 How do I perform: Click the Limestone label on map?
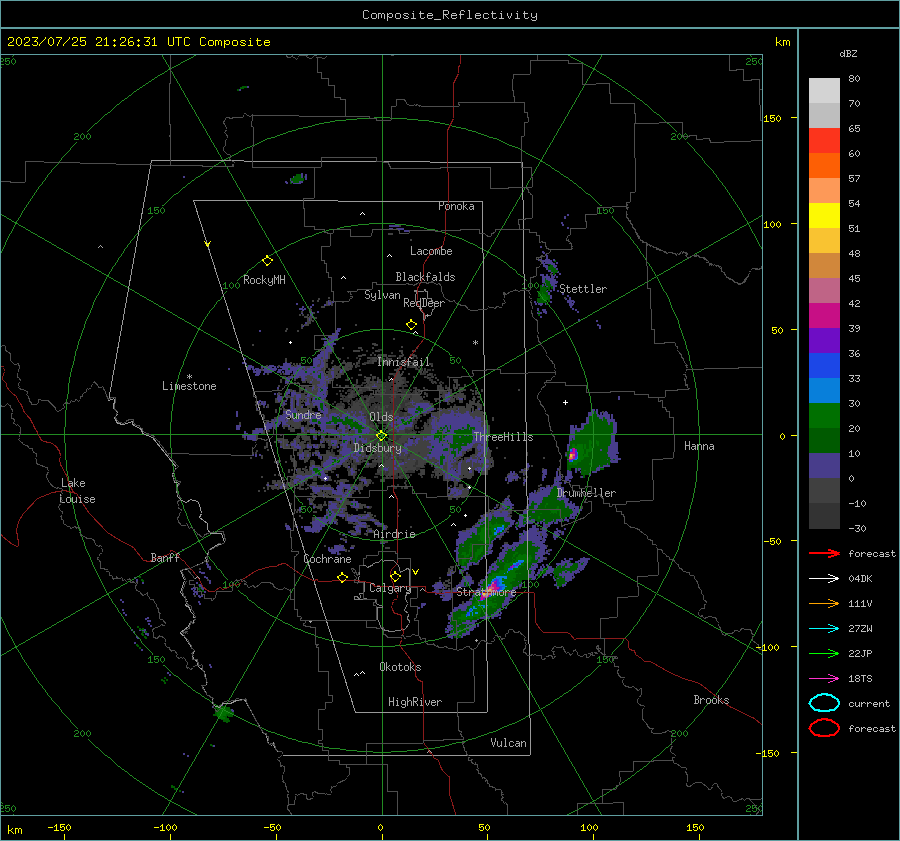click(x=189, y=386)
